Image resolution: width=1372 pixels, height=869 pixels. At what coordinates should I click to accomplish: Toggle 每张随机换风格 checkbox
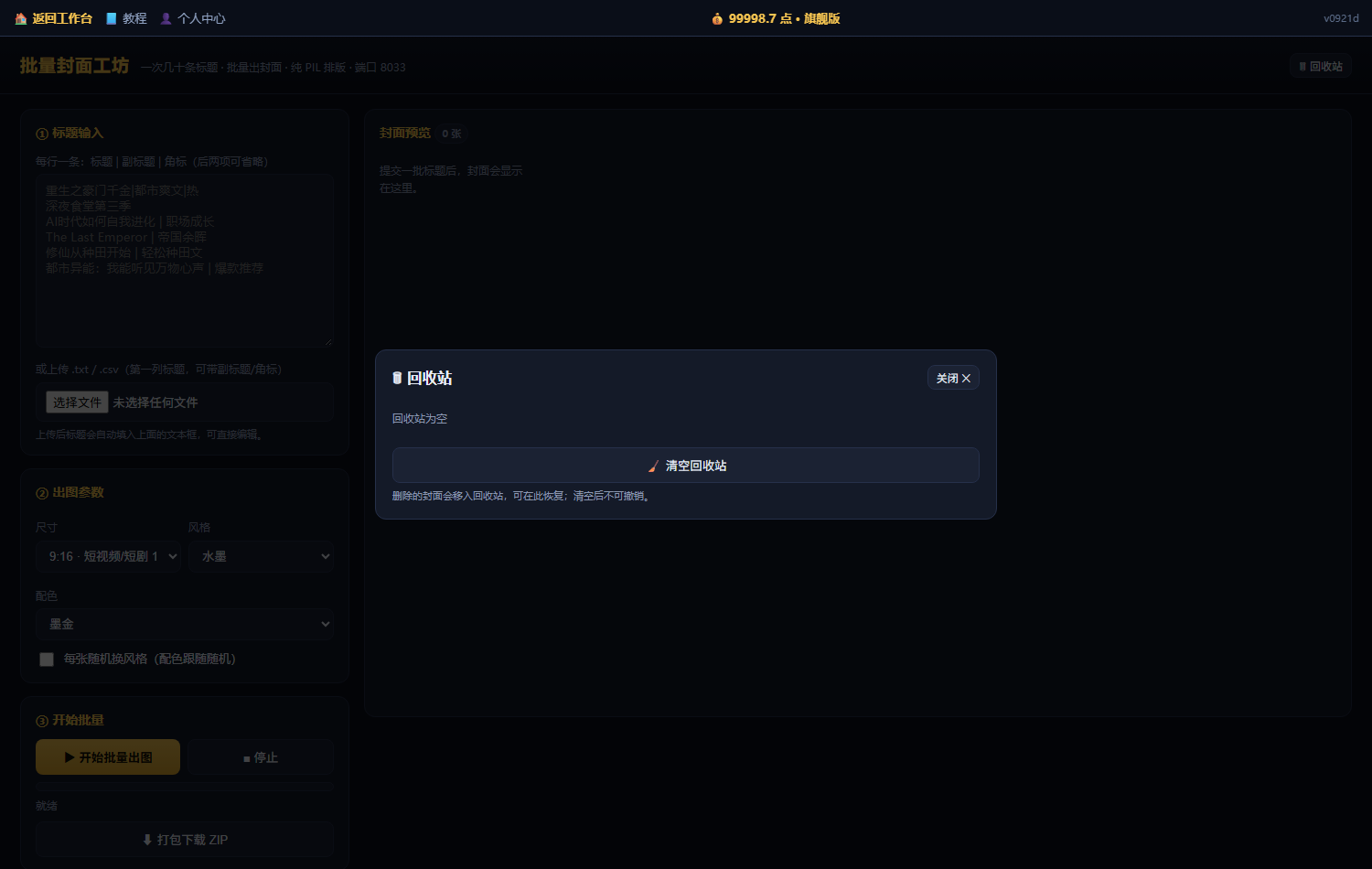[x=47, y=660]
